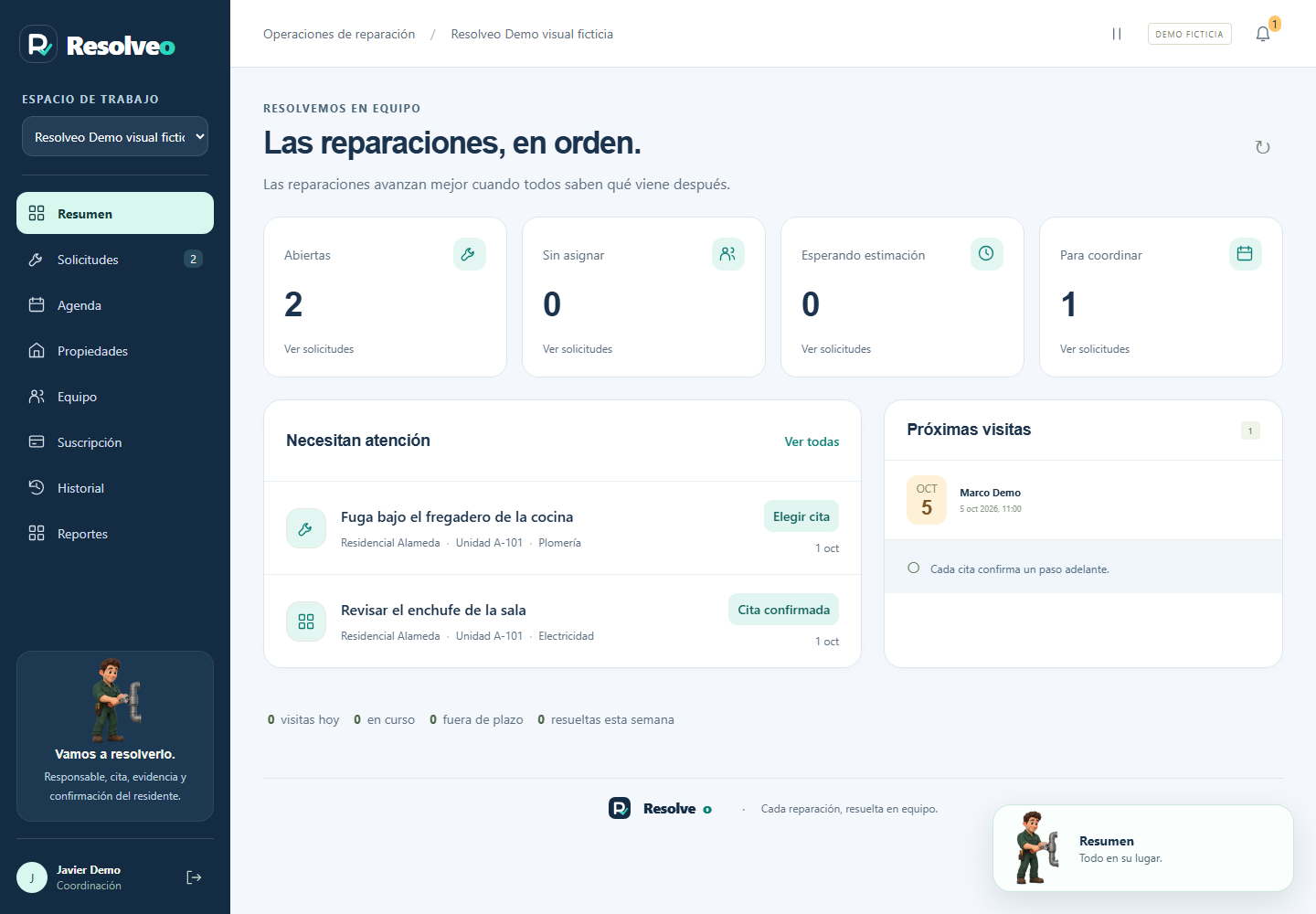Click Ver solicitudes under Sin asignar

pyautogui.click(x=578, y=349)
